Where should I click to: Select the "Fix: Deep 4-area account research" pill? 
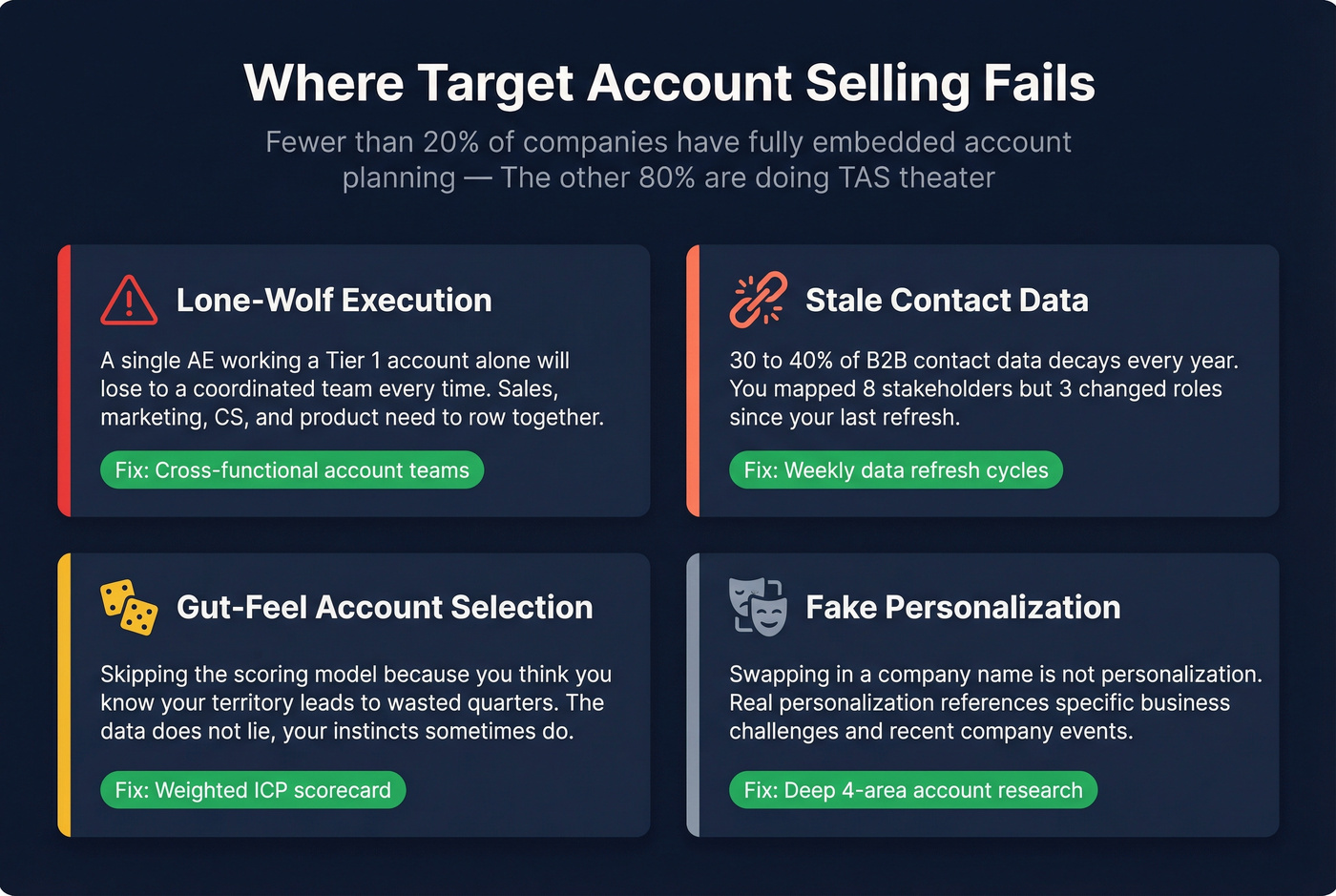click(x=913, y=790)
